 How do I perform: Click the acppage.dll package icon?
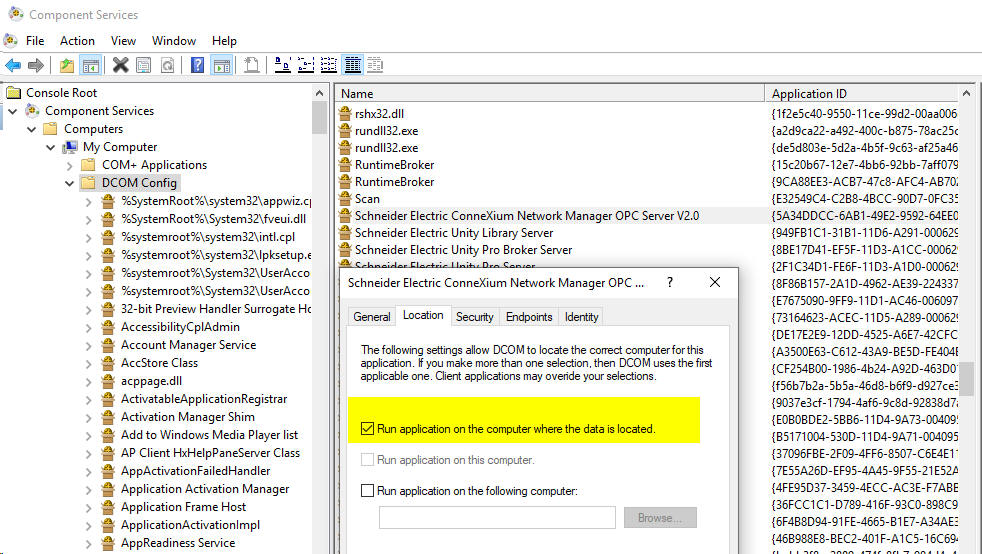point(108,381)
